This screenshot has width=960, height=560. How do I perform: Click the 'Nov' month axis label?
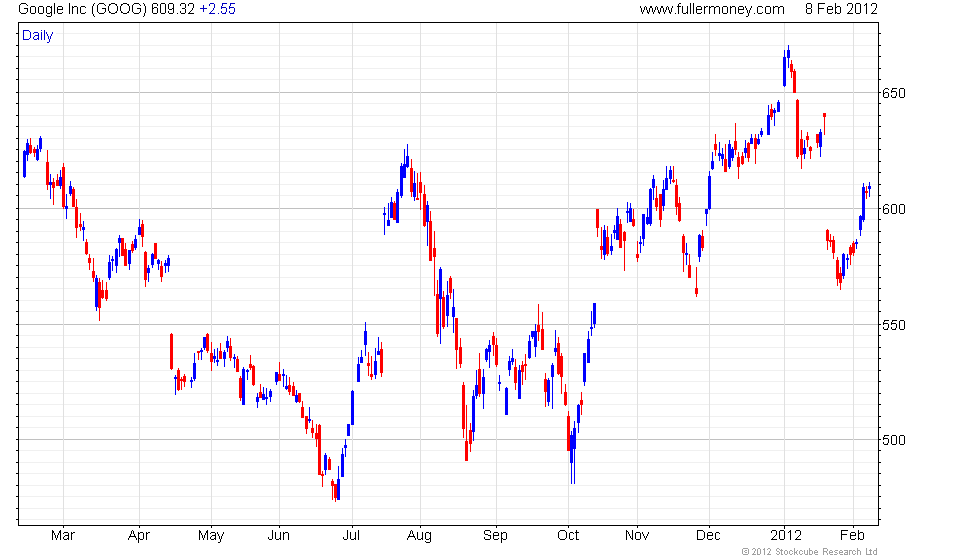coord(637,536)
